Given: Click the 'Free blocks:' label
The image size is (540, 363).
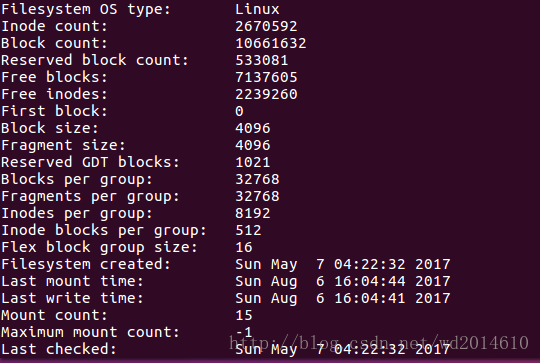Looking at the screenshot, I should (x=54, y=77).
